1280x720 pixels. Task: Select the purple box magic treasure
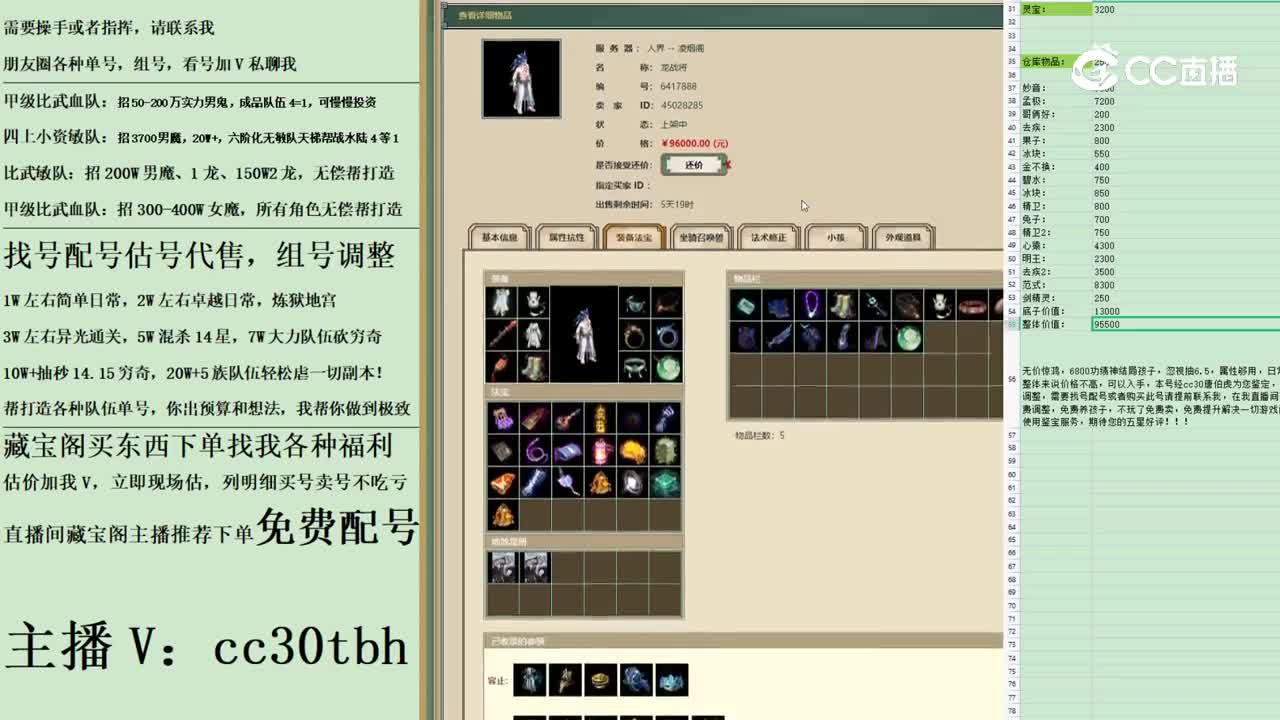click(x=503, y=418)
